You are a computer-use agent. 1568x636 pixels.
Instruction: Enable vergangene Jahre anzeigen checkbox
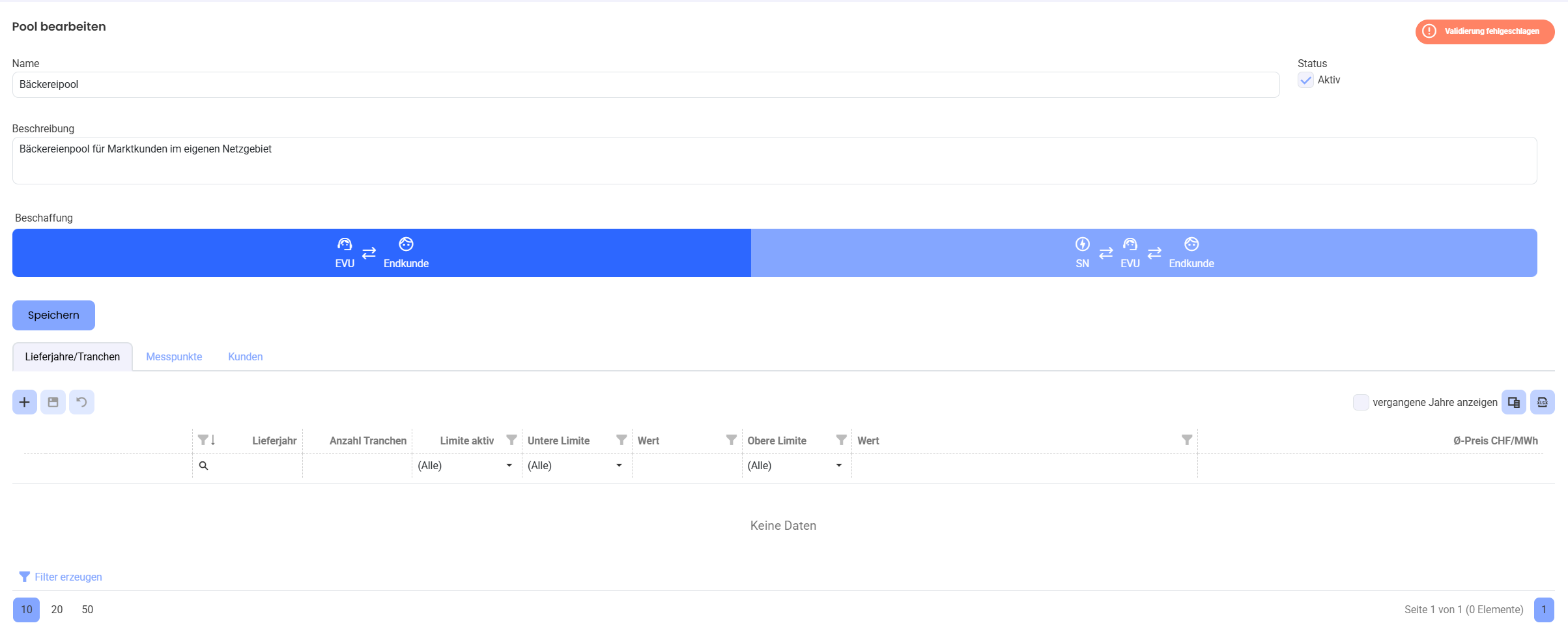(x=1361, y=402)
